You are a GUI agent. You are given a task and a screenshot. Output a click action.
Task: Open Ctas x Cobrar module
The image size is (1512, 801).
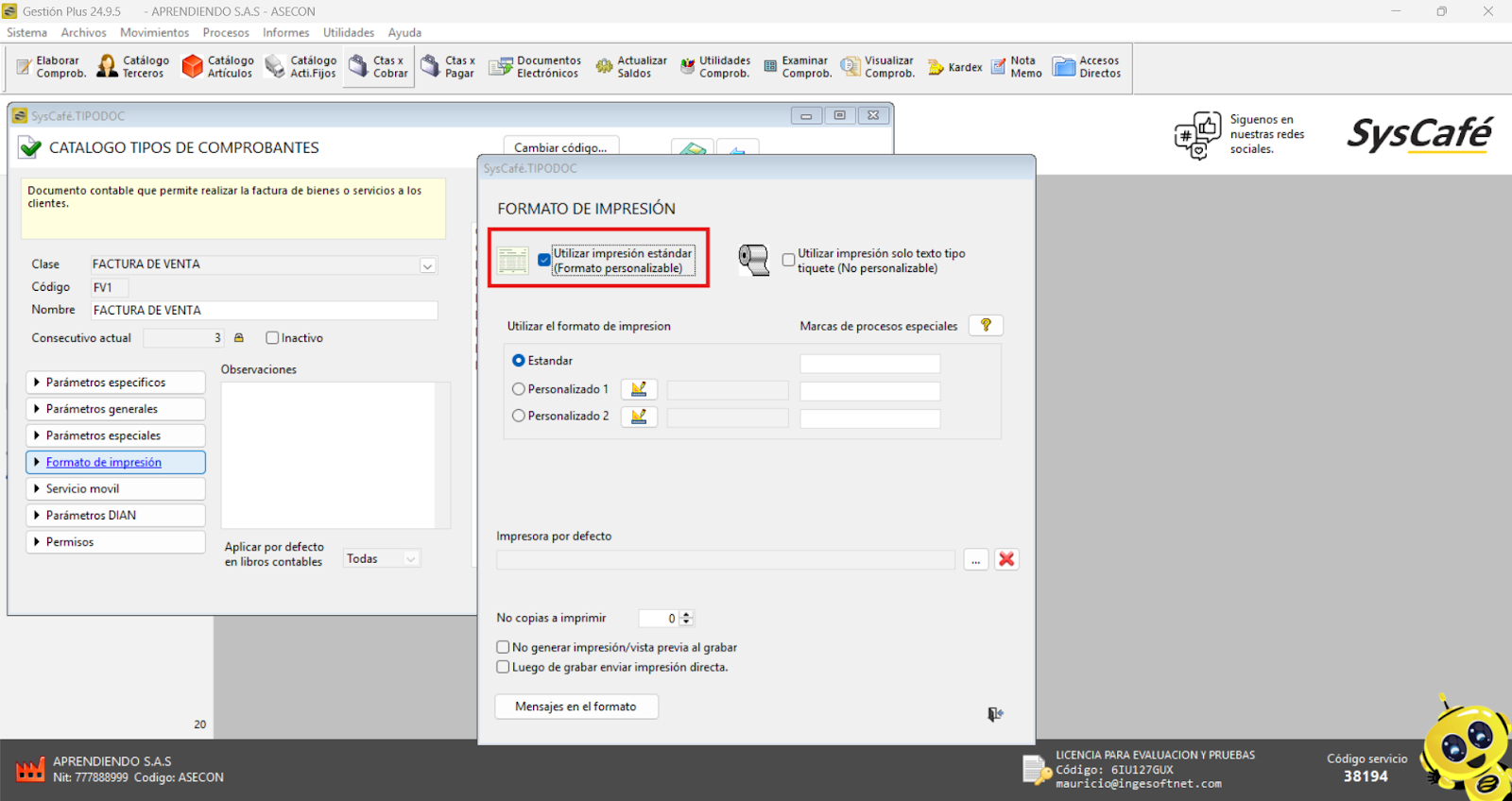pos(379,66)
